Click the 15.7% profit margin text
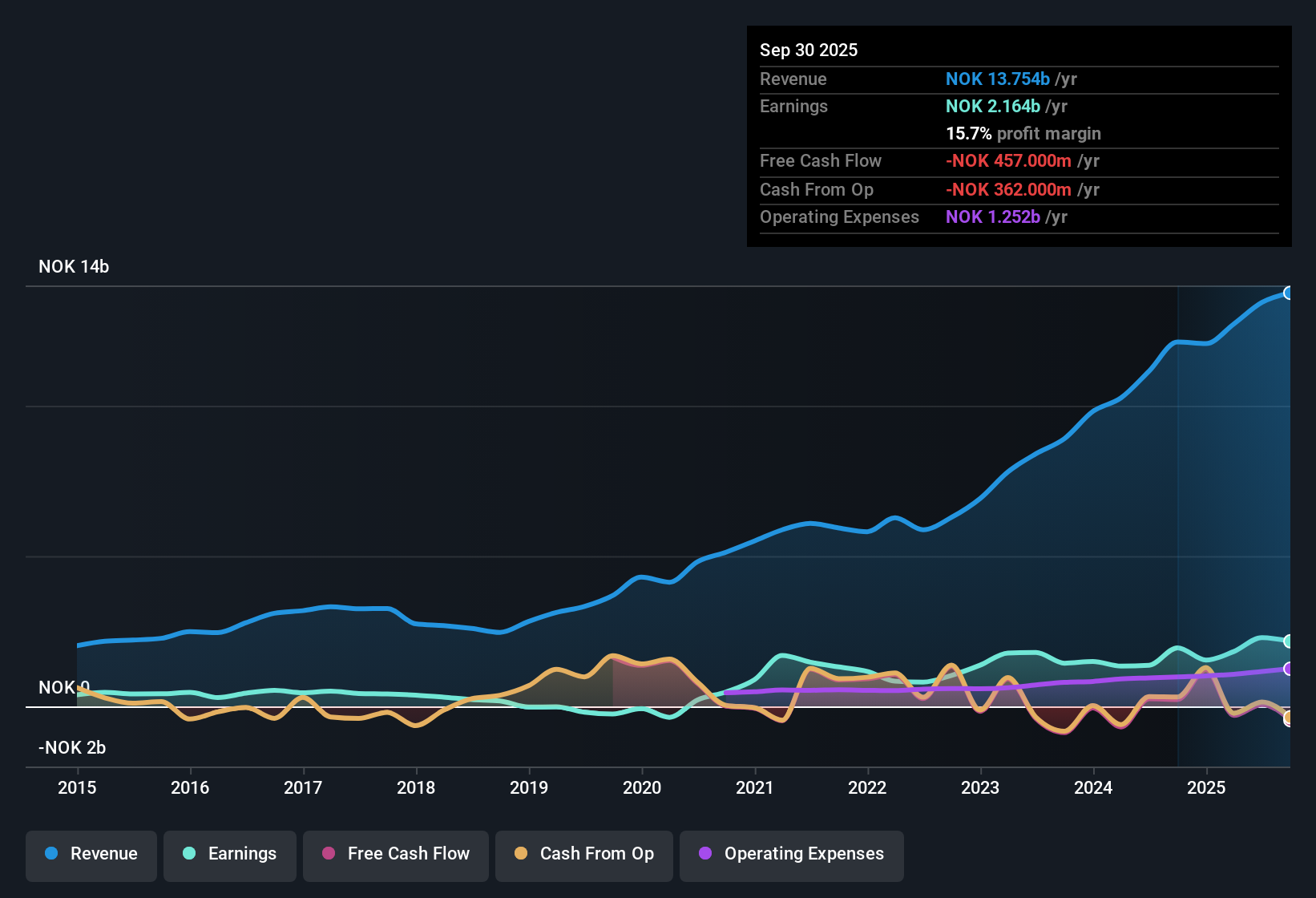The height and width of the screenshot is (898, 1316). tap(1023, 133)
